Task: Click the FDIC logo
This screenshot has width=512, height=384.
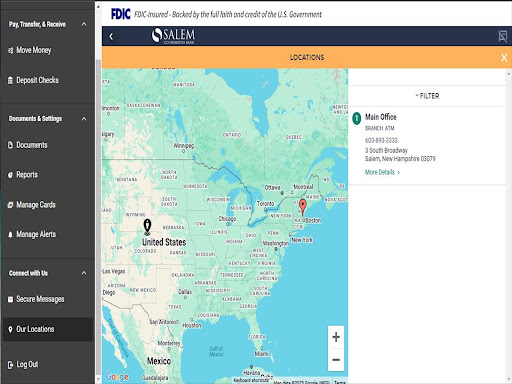Action: (120, 14)
